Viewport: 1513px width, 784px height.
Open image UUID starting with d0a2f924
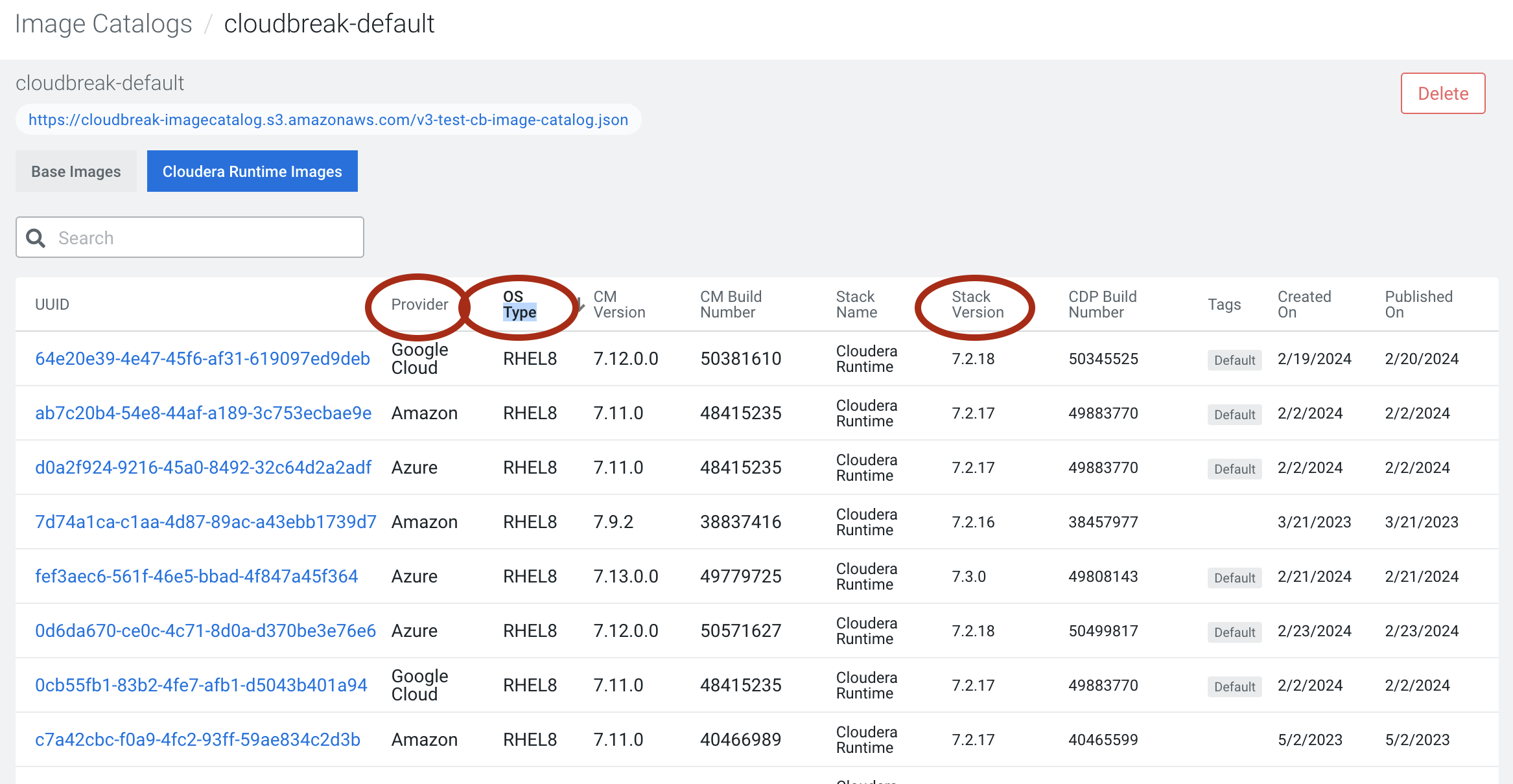[203, 468]
